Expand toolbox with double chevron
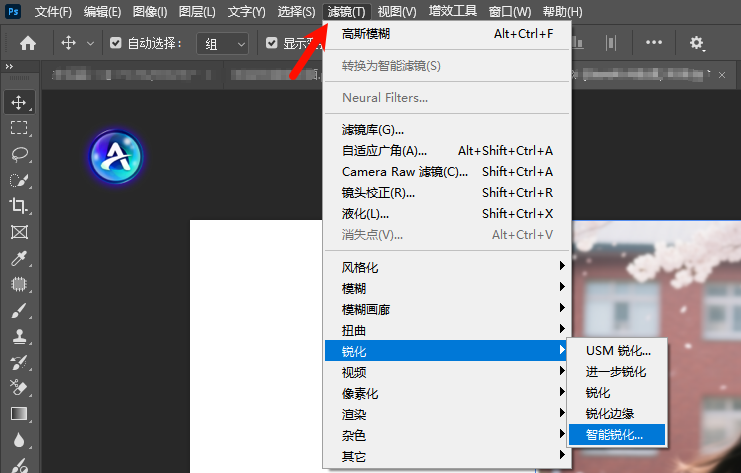This screenshot has width=741, height=473. (9, 67)
